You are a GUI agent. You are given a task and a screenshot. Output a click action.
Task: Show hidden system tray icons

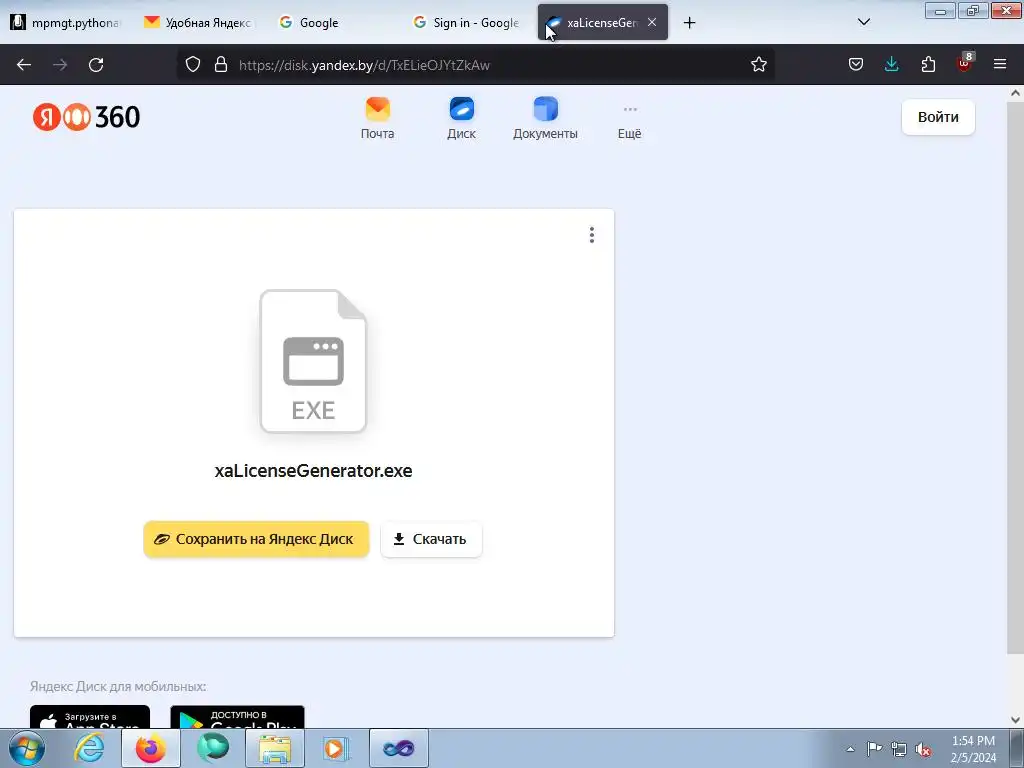pos(850,749)
